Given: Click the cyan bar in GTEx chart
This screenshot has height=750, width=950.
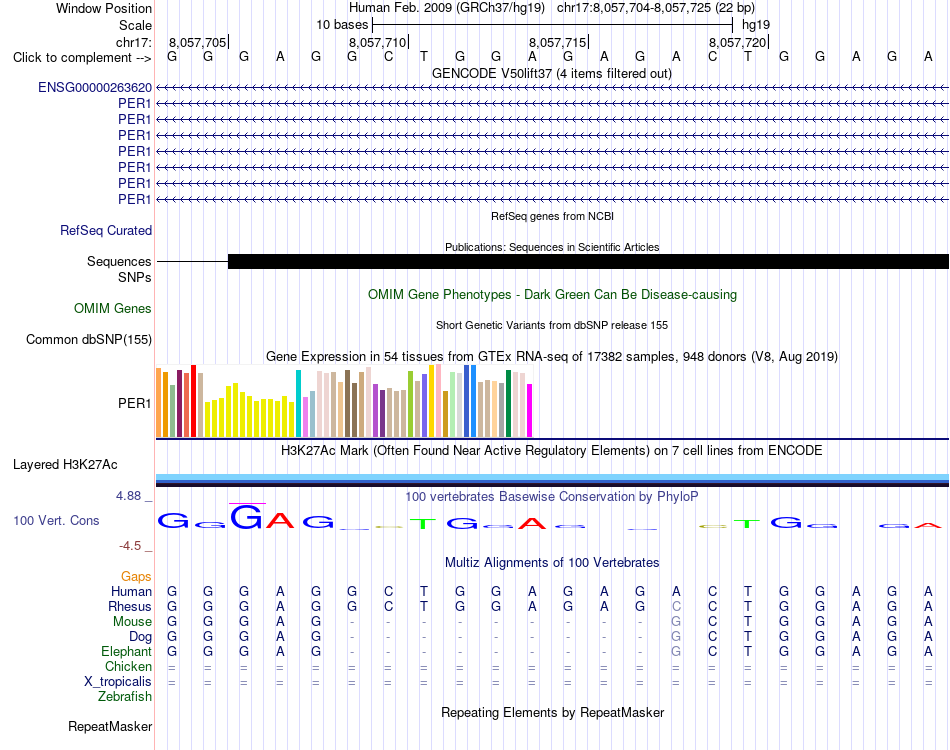Looking at the screenshot, I should 298,403.
